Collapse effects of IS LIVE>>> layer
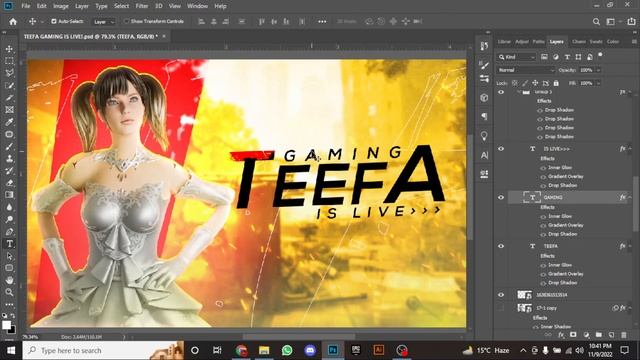Image resolution: width=640 pixels, height=360 pixels. (630, 149)
